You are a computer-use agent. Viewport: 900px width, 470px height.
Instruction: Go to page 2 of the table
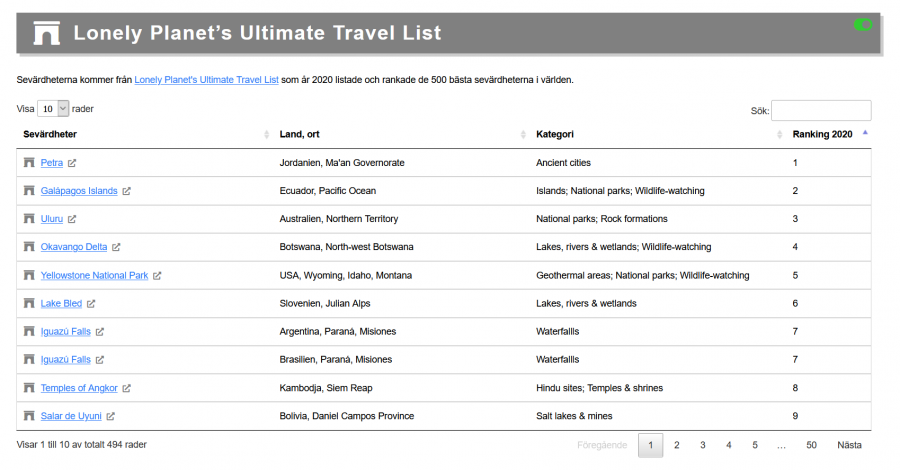click(x=677, y=445)
